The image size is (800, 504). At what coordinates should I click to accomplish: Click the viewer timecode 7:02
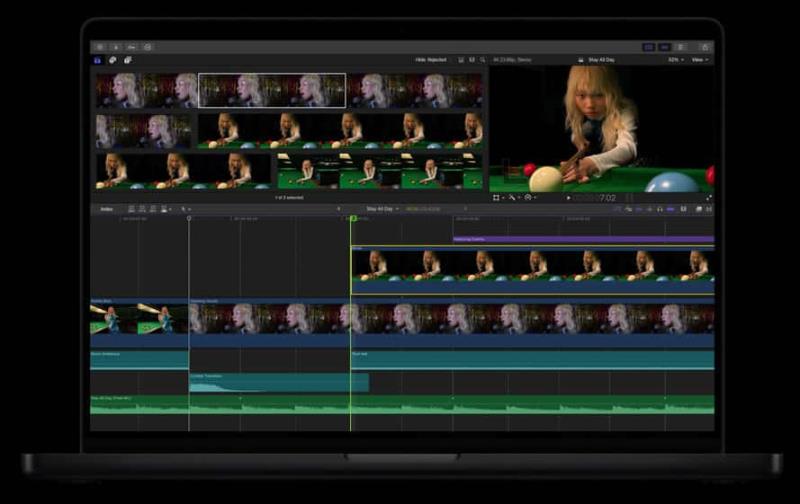click(608, 198)
